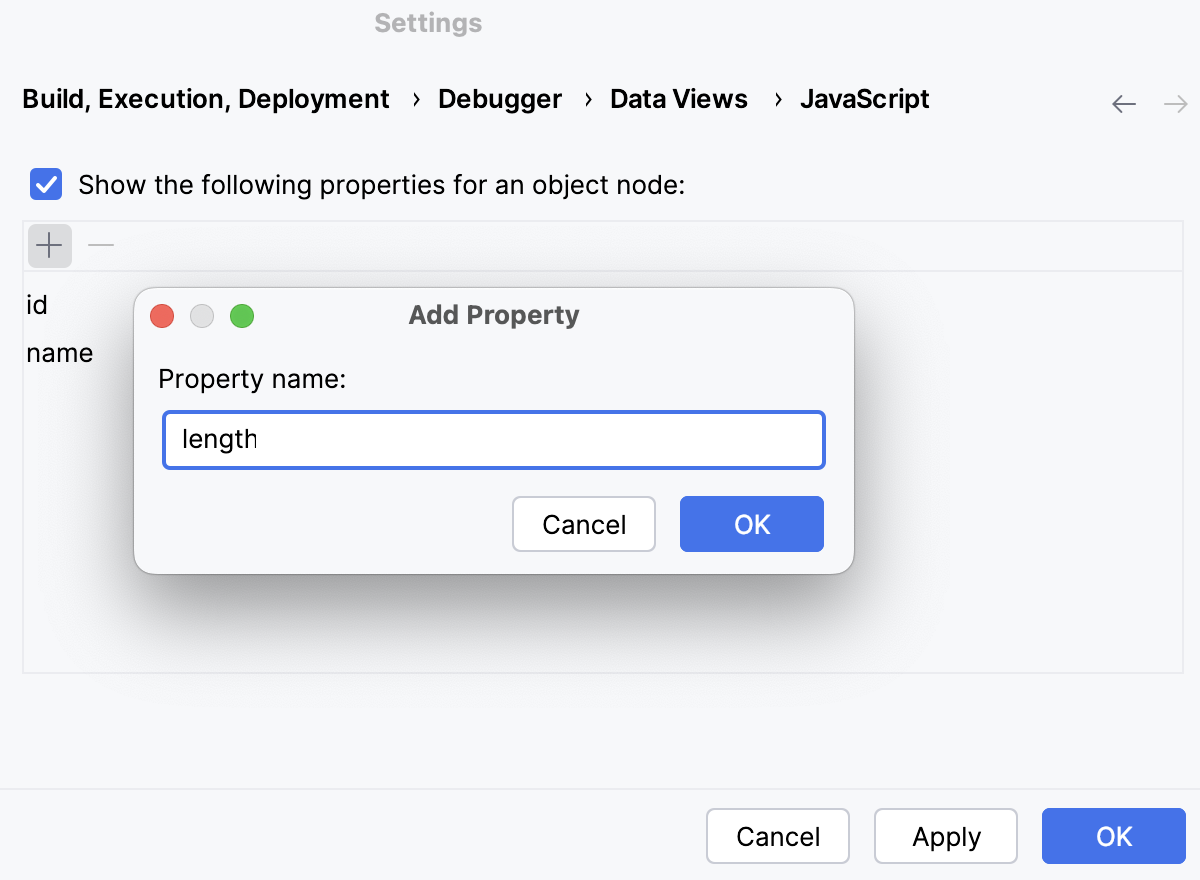Open the Debugger breadcrumb item
The image size is (1200, 880).
[x=499, y=99]
